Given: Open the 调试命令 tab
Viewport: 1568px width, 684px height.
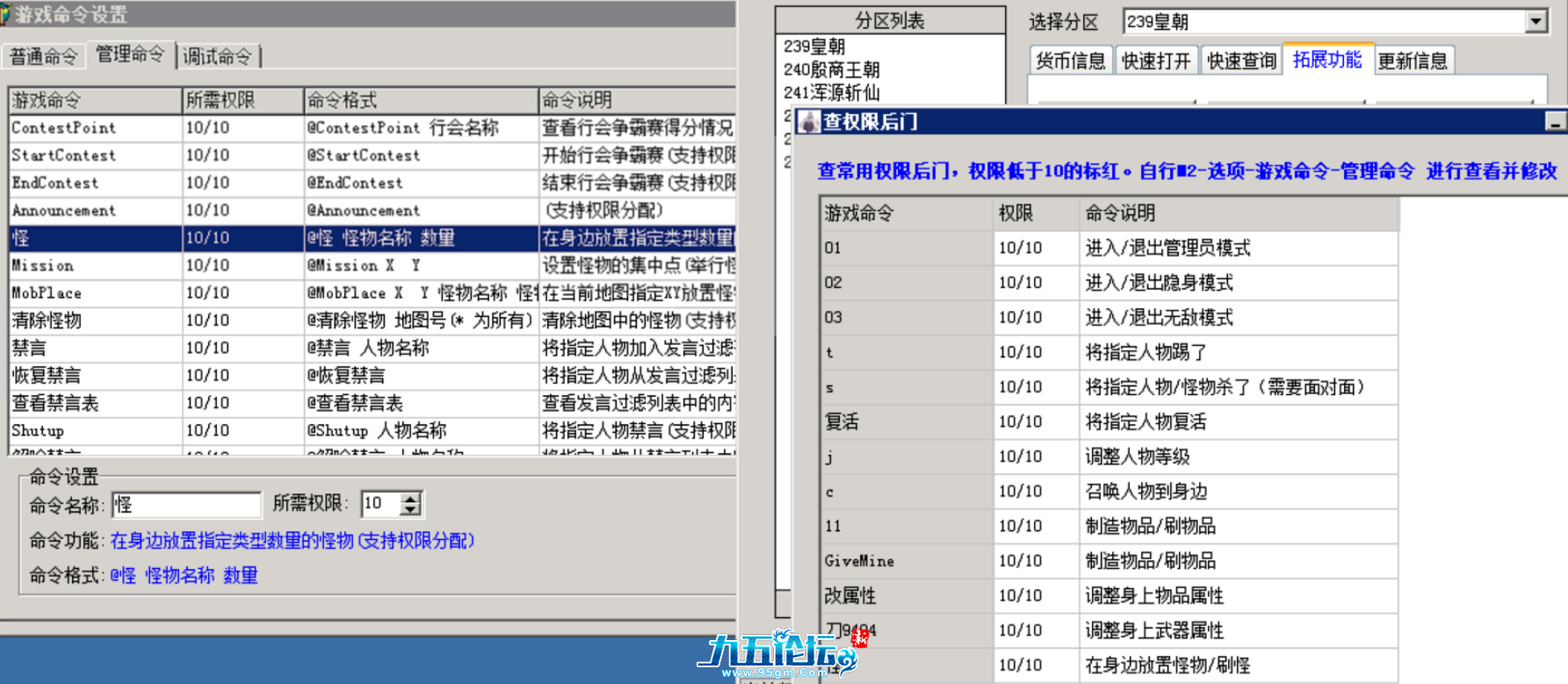Looking at the screenshot, I should coord(217,57).
